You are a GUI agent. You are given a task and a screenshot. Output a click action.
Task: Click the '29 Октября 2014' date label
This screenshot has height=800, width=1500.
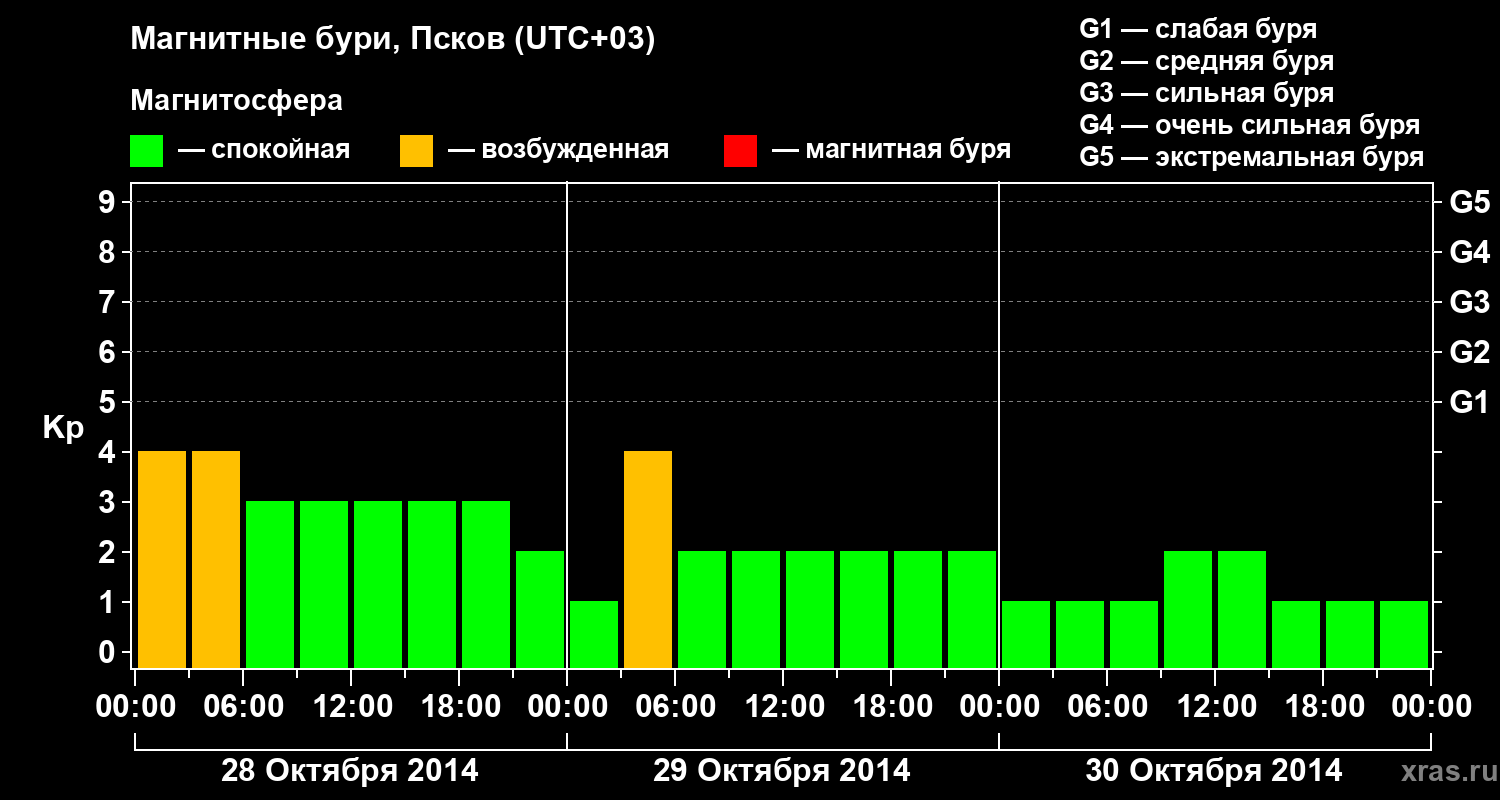[x=782, y=771]
